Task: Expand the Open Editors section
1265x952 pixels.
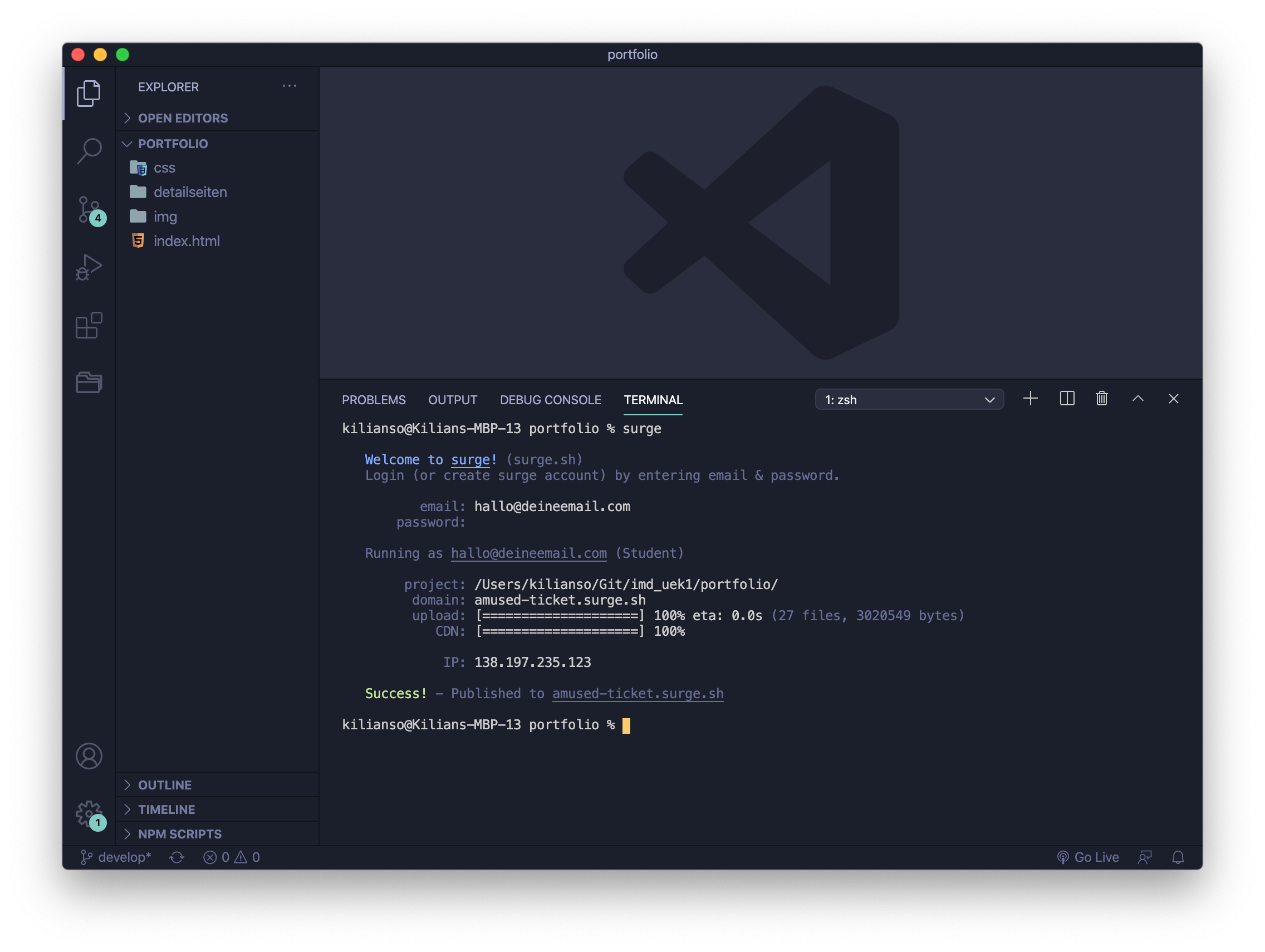Action: click(x=217, y=119)
